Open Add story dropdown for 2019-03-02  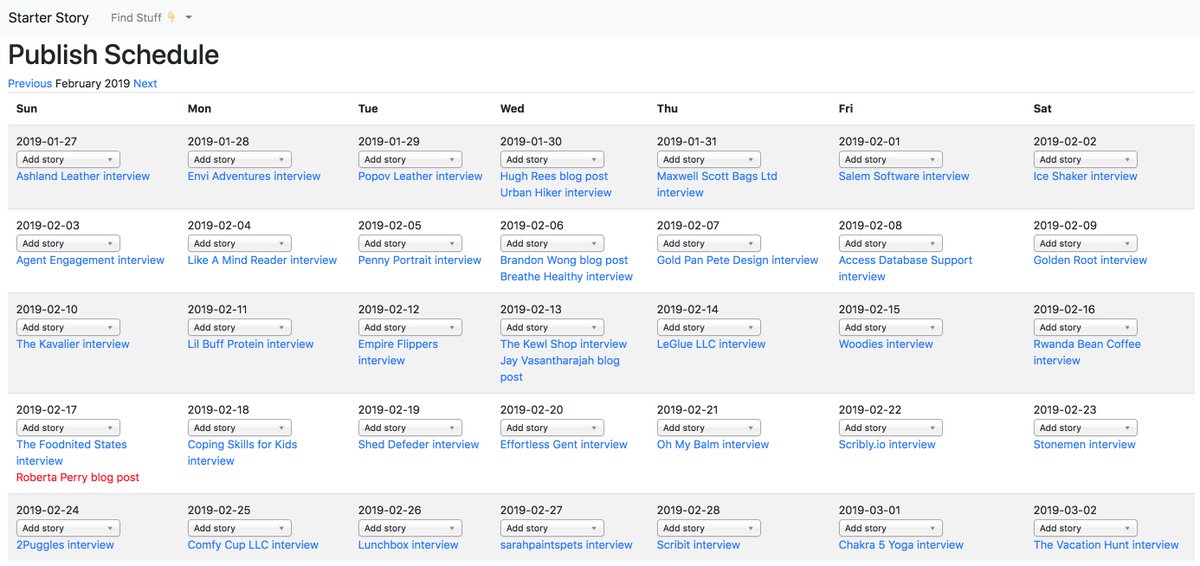point(1085,528)
